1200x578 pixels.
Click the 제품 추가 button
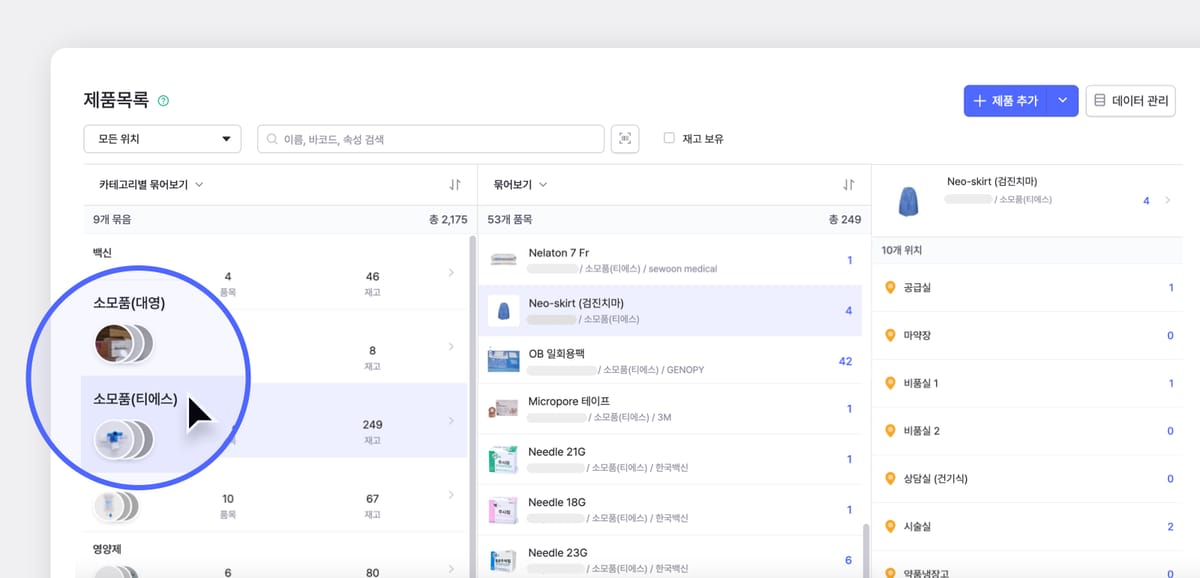1005,101
